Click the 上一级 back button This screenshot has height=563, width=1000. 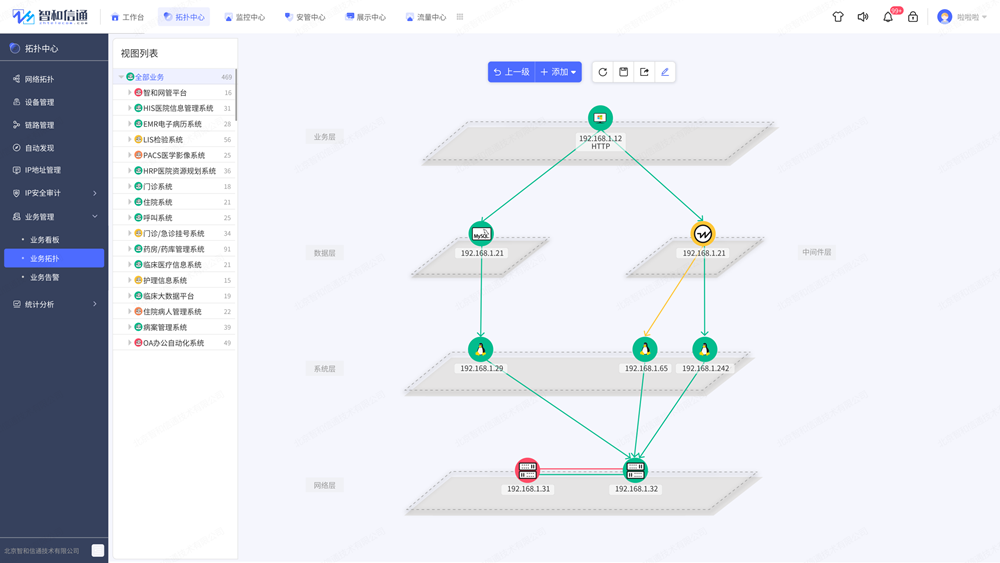(x=511, y=72)
